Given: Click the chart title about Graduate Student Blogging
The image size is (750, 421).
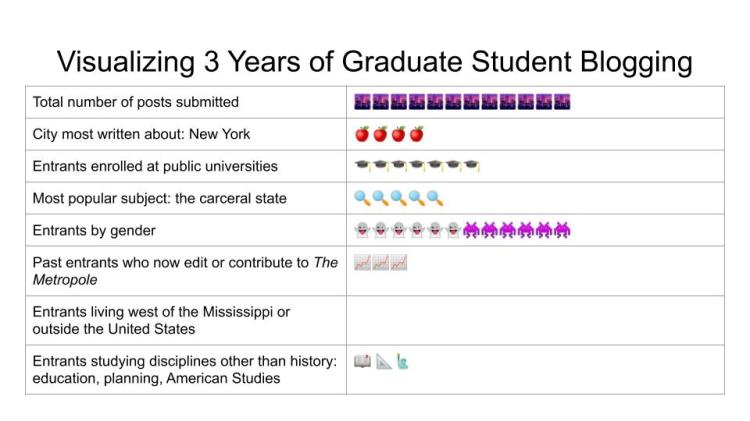Looking at the screenshot, I should point(374,61).
